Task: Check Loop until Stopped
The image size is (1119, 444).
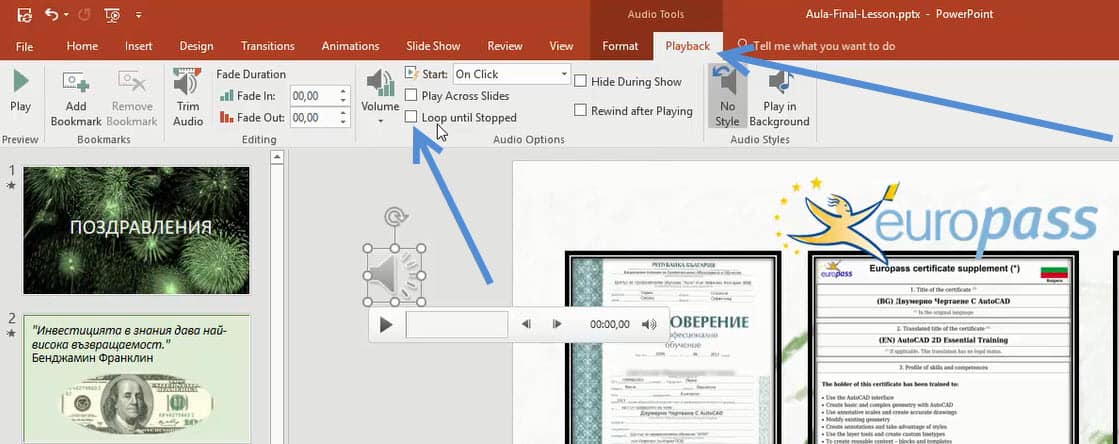Action: coord(411,117)
